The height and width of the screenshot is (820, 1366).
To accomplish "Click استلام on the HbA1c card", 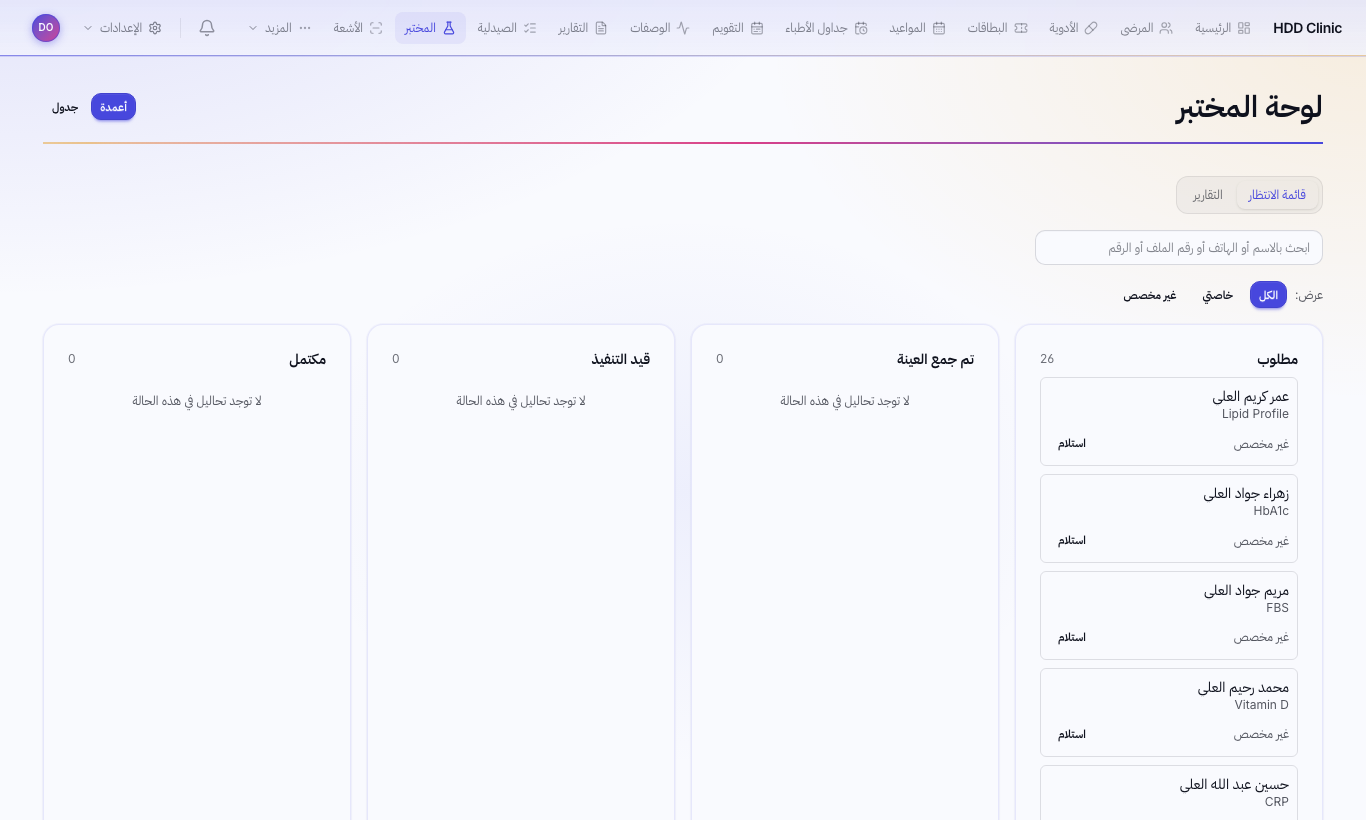I will (x=1072, y=540).
